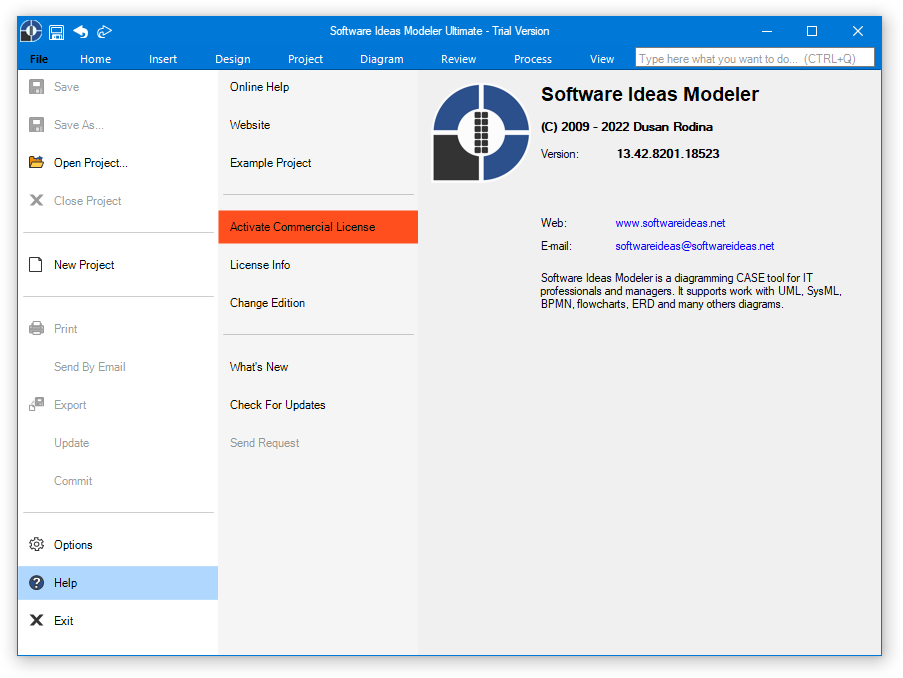
Task: Click the version number 13.42.8201.18523
Action: coord(667,154)
